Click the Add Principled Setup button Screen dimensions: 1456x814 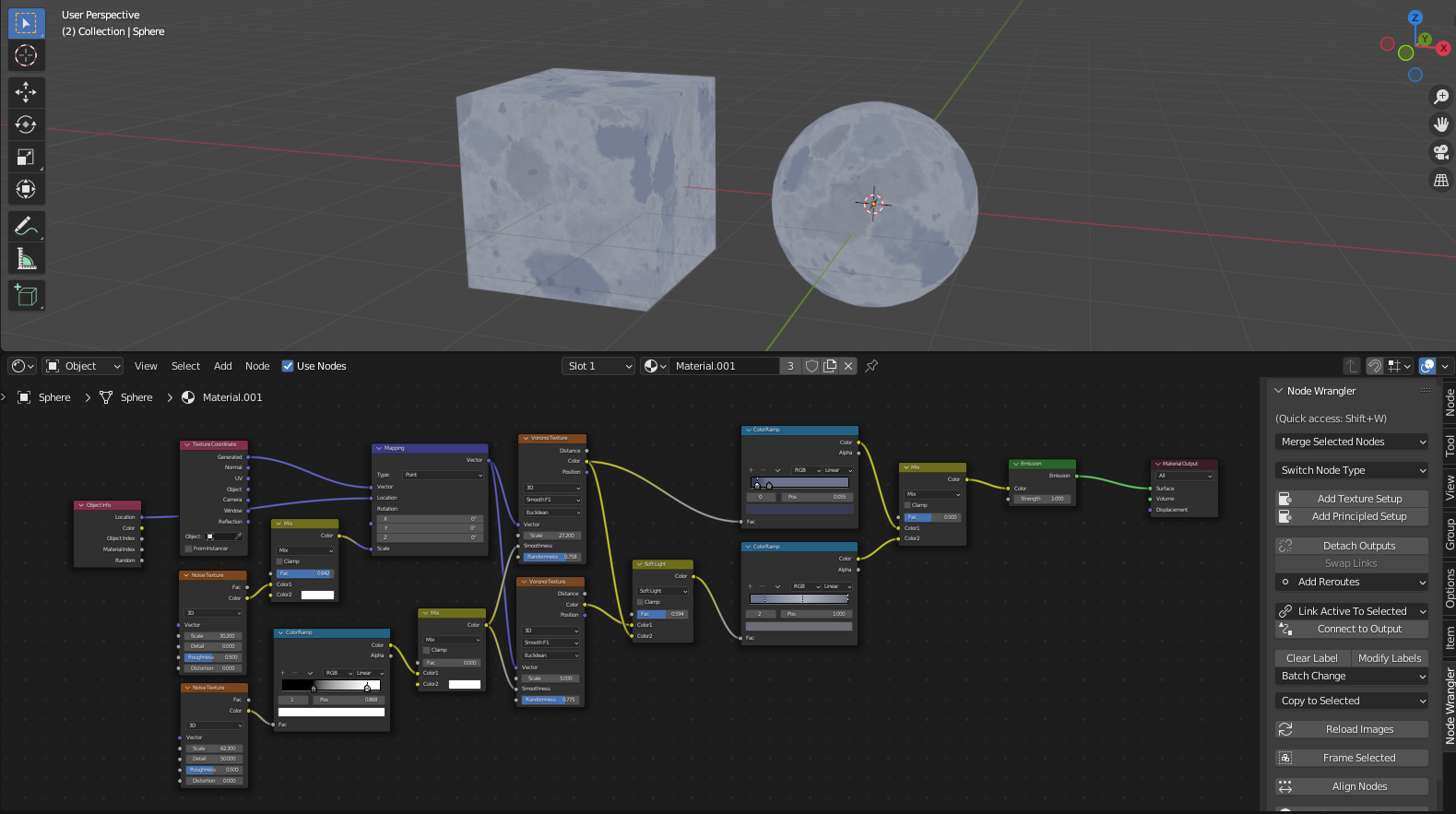(1358, 516)
